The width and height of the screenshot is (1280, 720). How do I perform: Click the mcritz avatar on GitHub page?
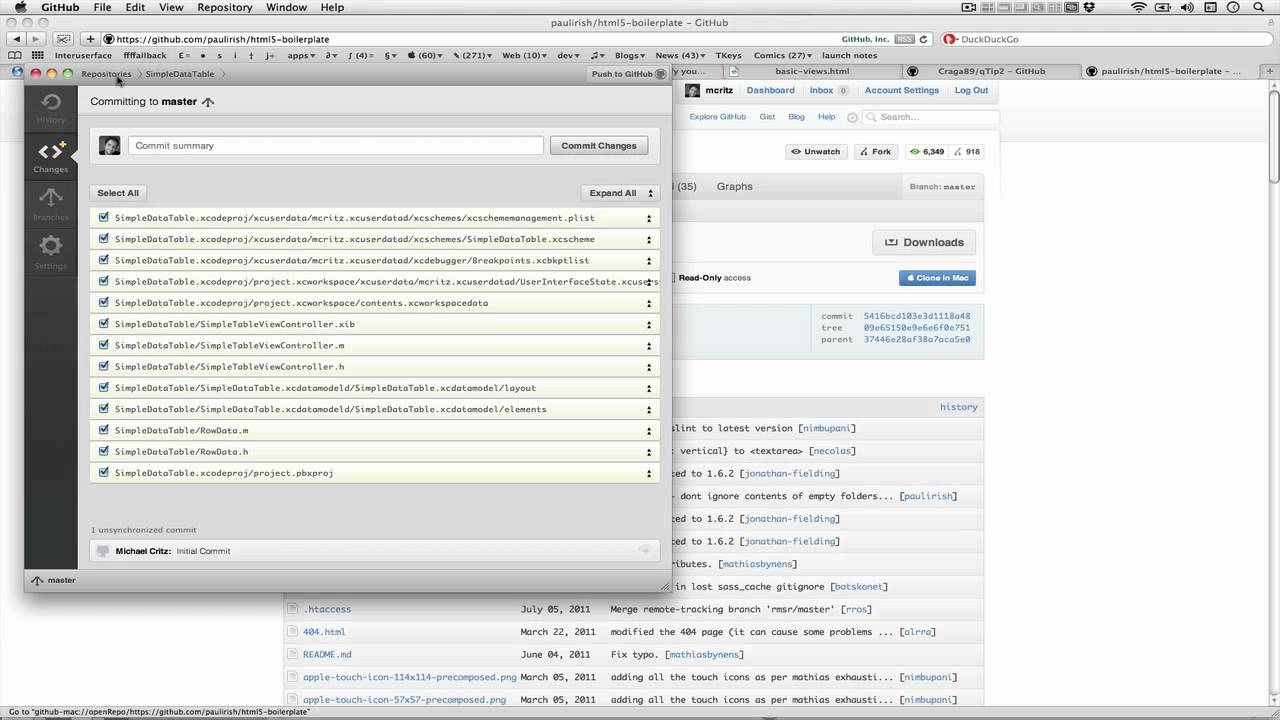[692, 90]
